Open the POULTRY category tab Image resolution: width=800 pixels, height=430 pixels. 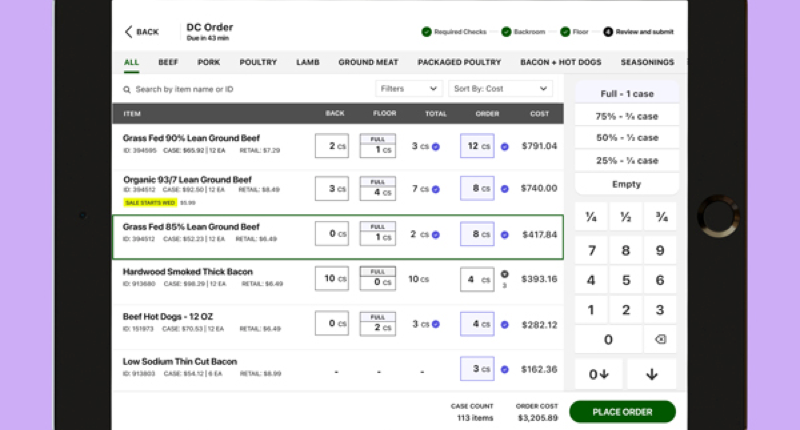coord(258,62)
